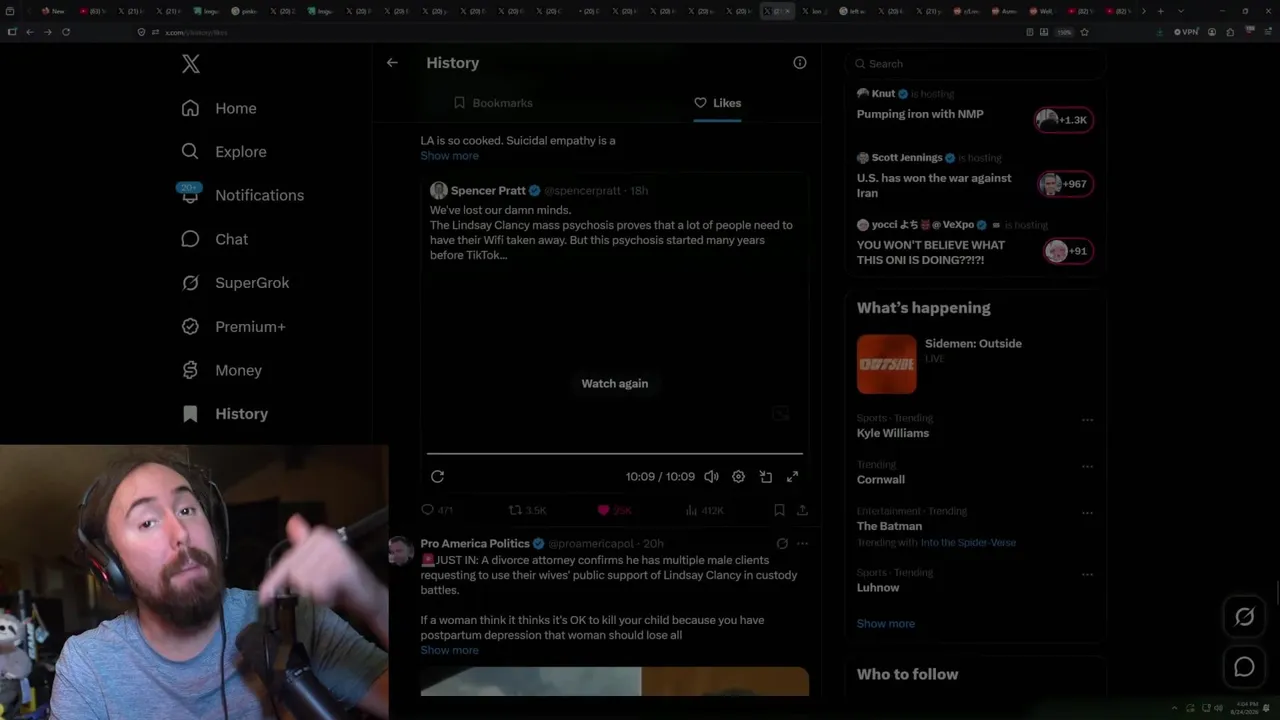1280x720 pixels.
Task: Open Sidemen: Outside live thumbnail
Action: point(886,364)
